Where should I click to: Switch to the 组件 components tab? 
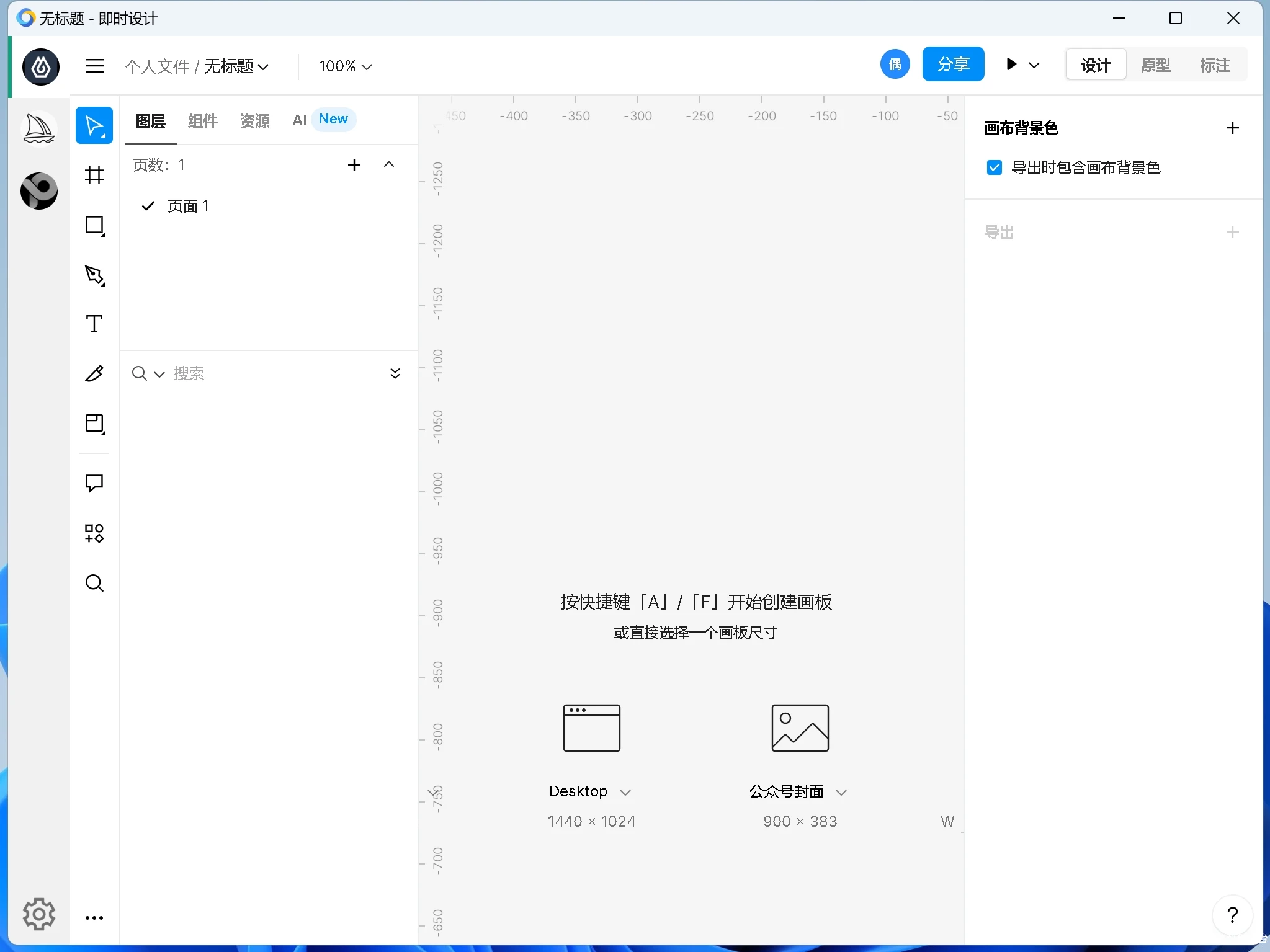pyautogui.click(x=202, y=120)
